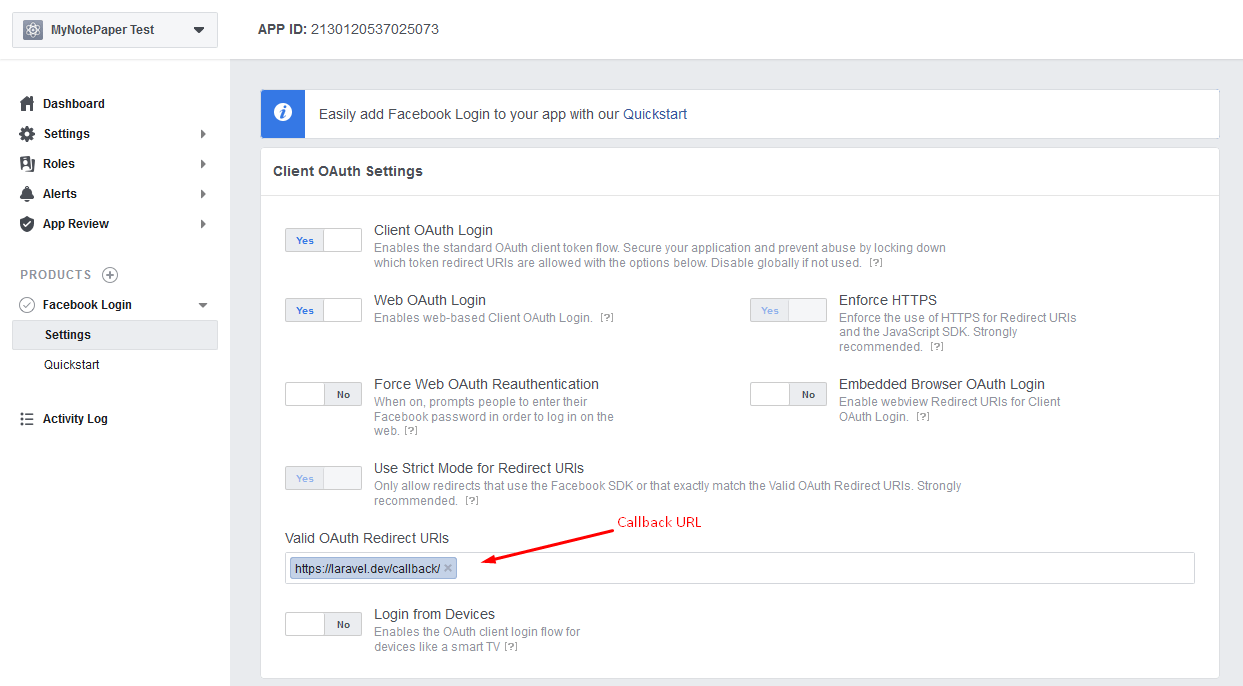Open Activity Log in the sidebar
This screenshot has height=686, width=1243.
[x=75, y=419]
